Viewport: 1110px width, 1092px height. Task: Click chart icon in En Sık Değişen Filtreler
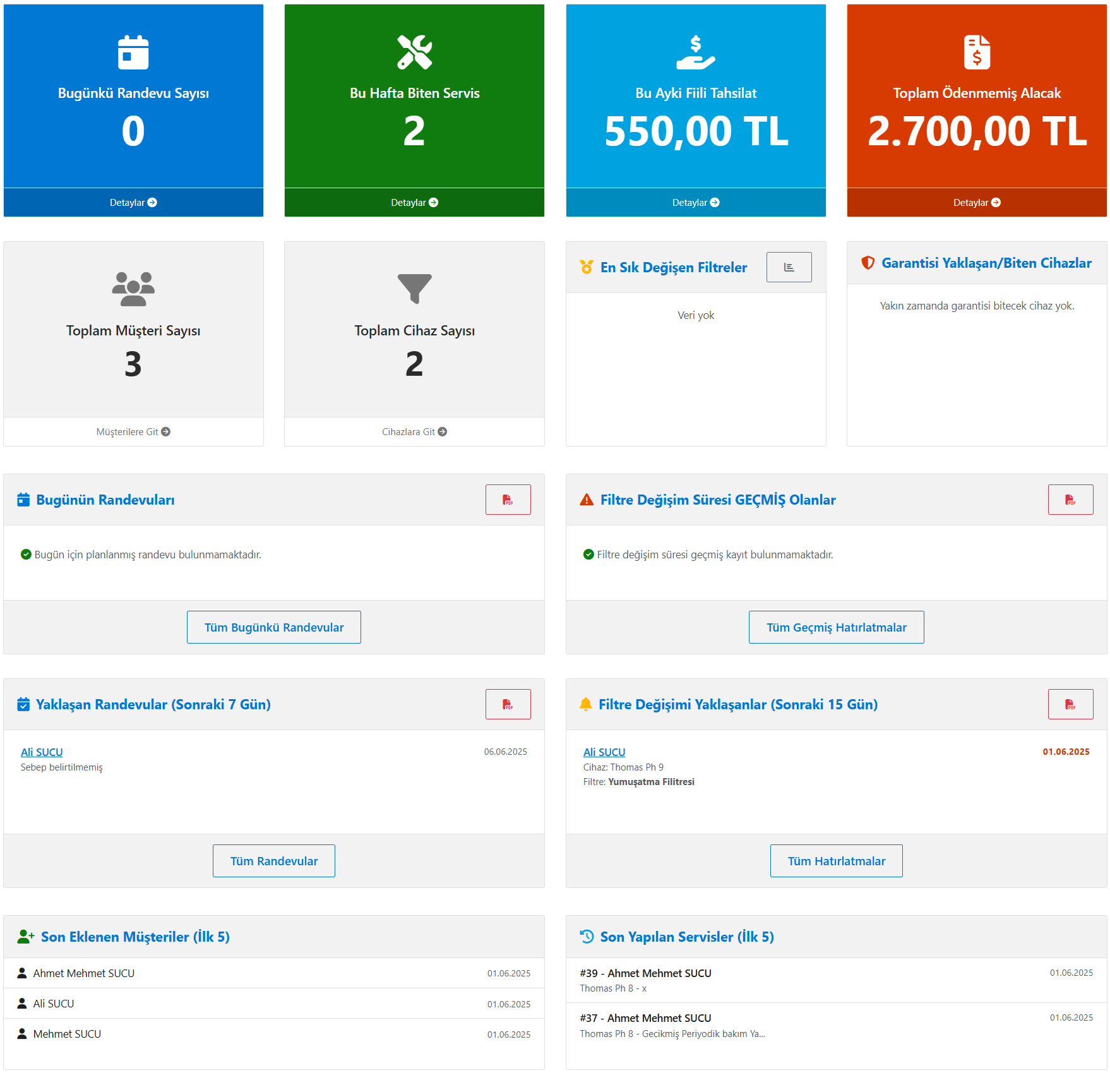[x=789, y=267]
